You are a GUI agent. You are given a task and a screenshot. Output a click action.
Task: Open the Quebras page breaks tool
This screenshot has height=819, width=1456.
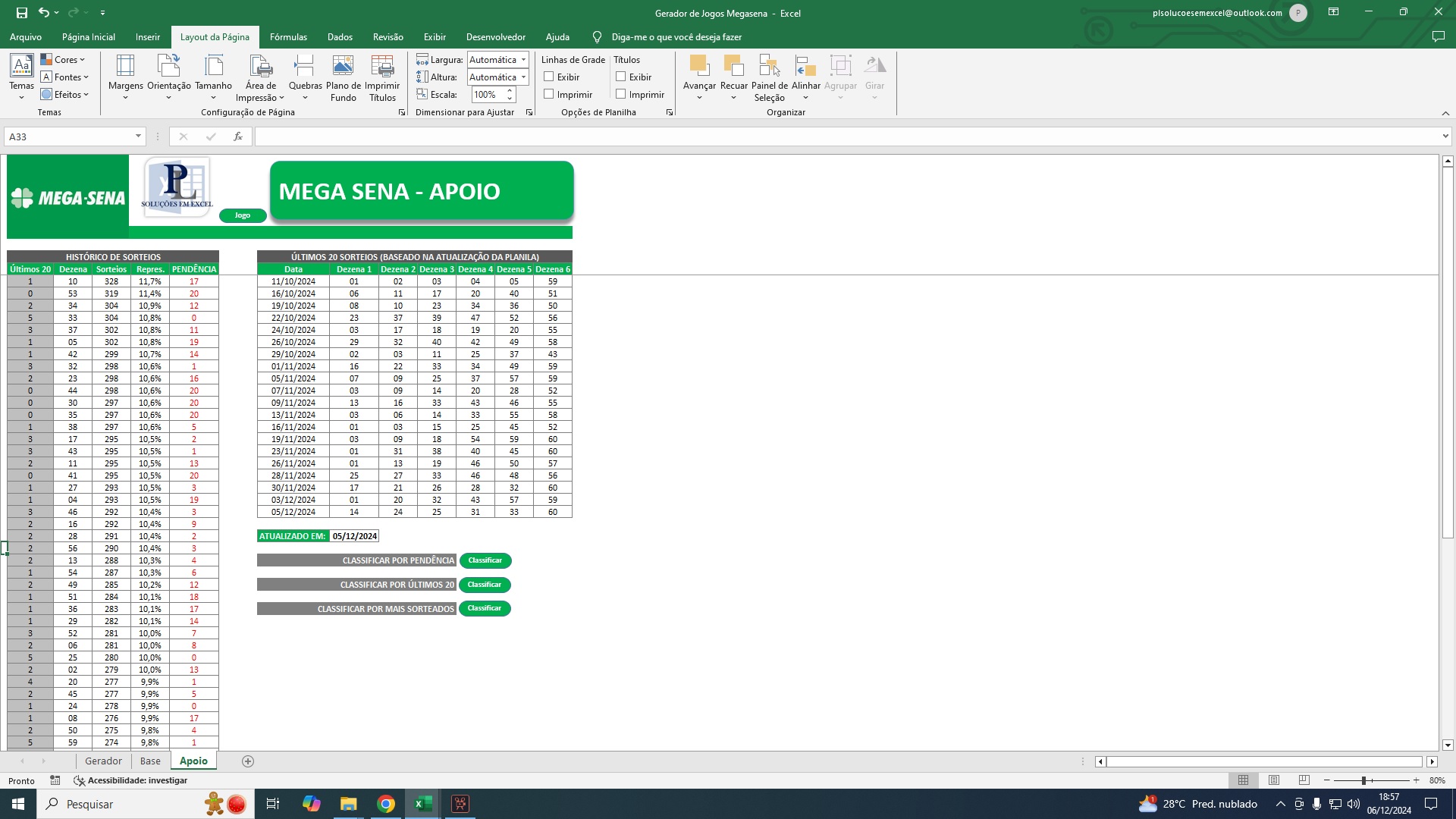tap(305, 77)
